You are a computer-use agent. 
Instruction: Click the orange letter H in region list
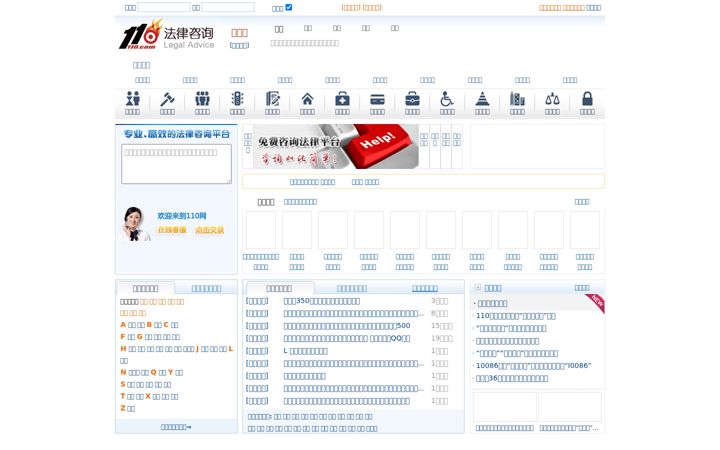pyautogui.click(x=123, y=349)
